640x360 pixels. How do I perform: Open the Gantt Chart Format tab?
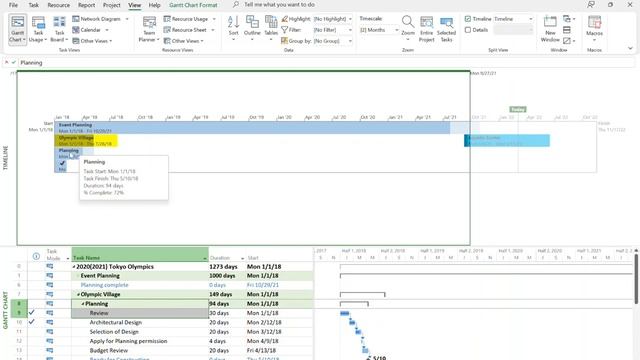[193, 5]
